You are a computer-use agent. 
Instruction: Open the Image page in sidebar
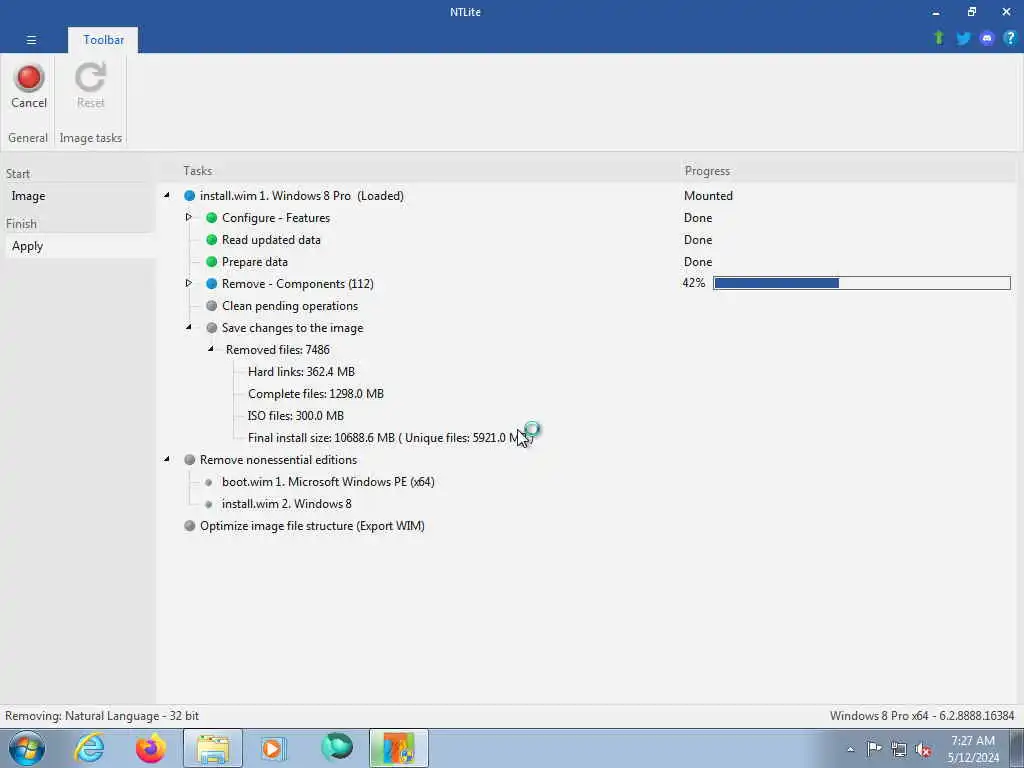(28, 196)
